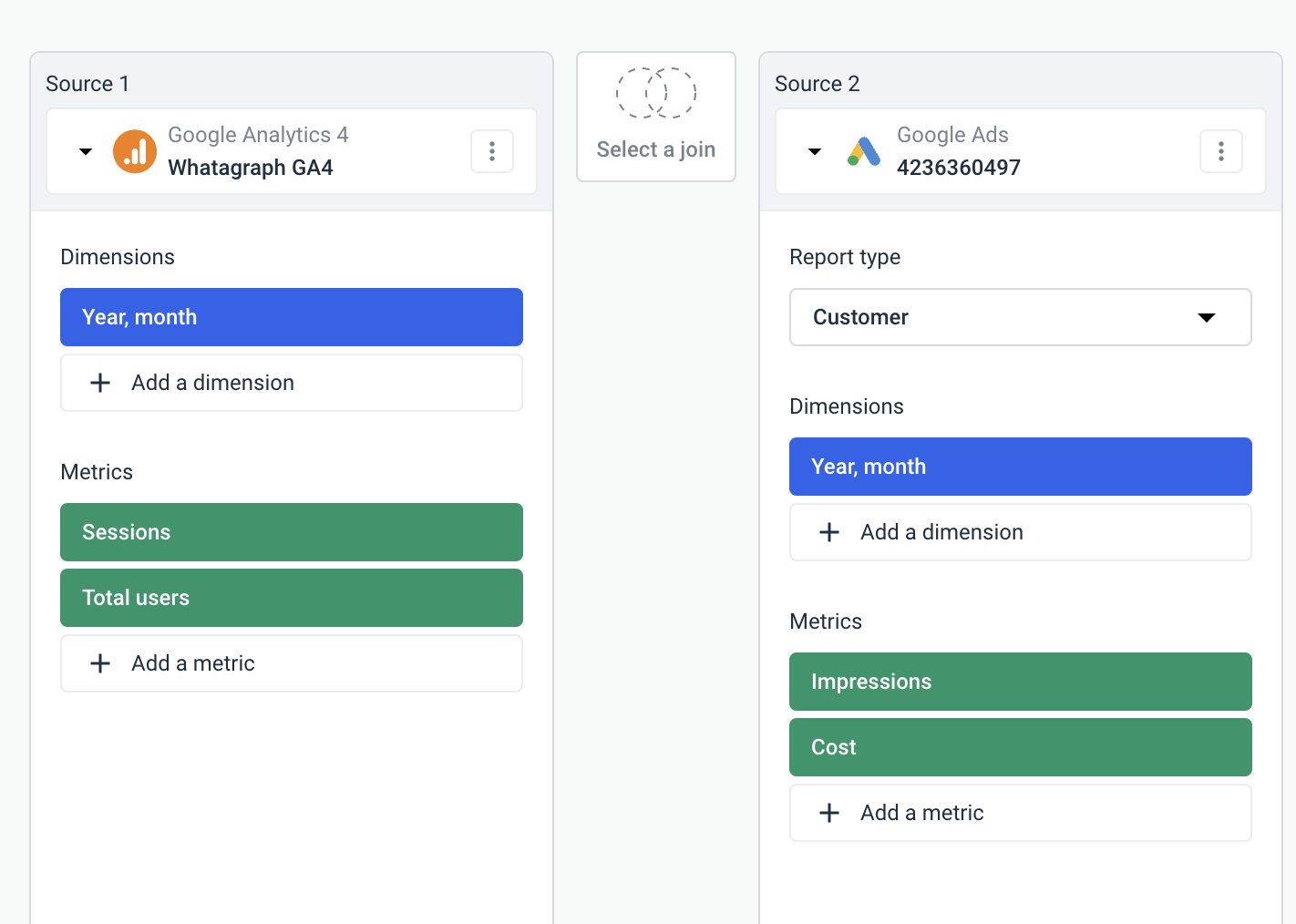The height and width of the screenshot is (924, 1296).
Task: Click the Google Ads source icon
Action: click(x=862, y=151)
